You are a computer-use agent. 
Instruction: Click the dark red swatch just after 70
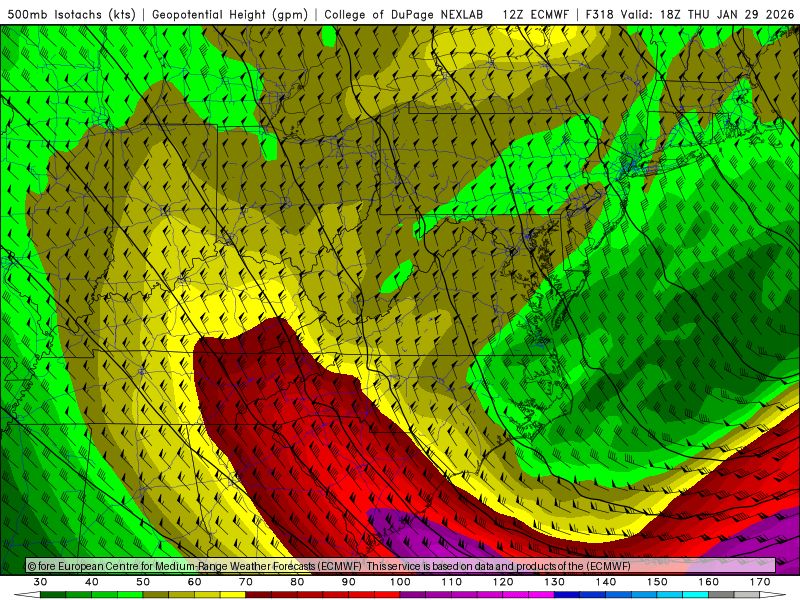click(259, 595)
